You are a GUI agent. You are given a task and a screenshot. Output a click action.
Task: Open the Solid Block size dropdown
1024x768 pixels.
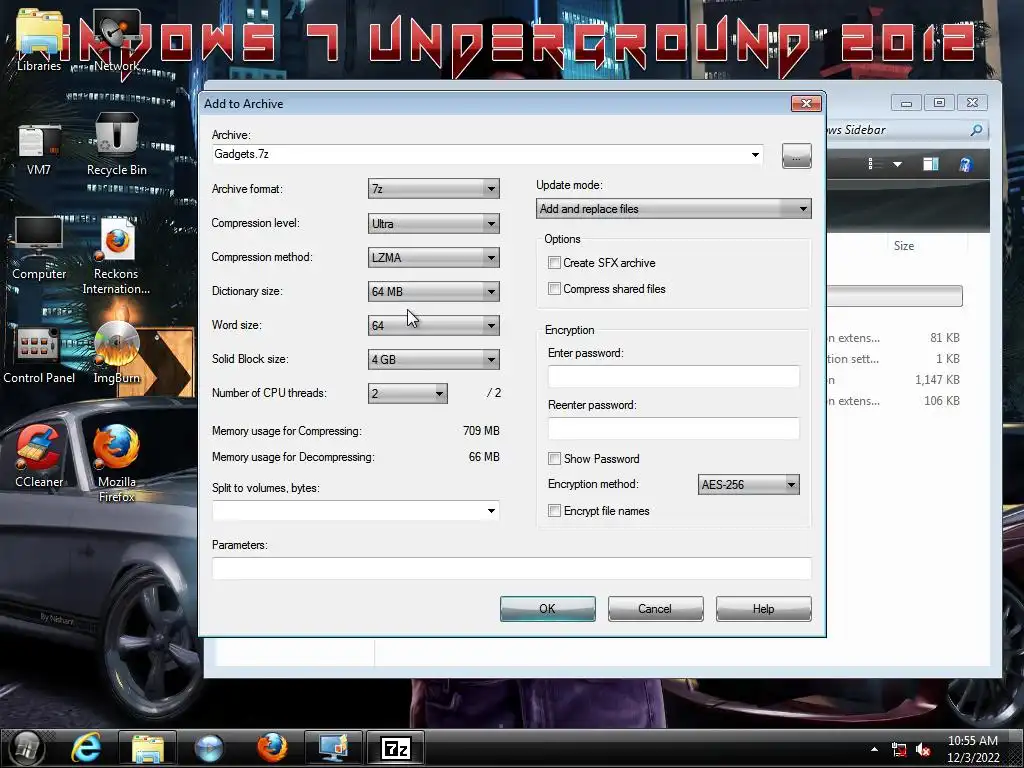pyautogui.click(x=434, y=359)
